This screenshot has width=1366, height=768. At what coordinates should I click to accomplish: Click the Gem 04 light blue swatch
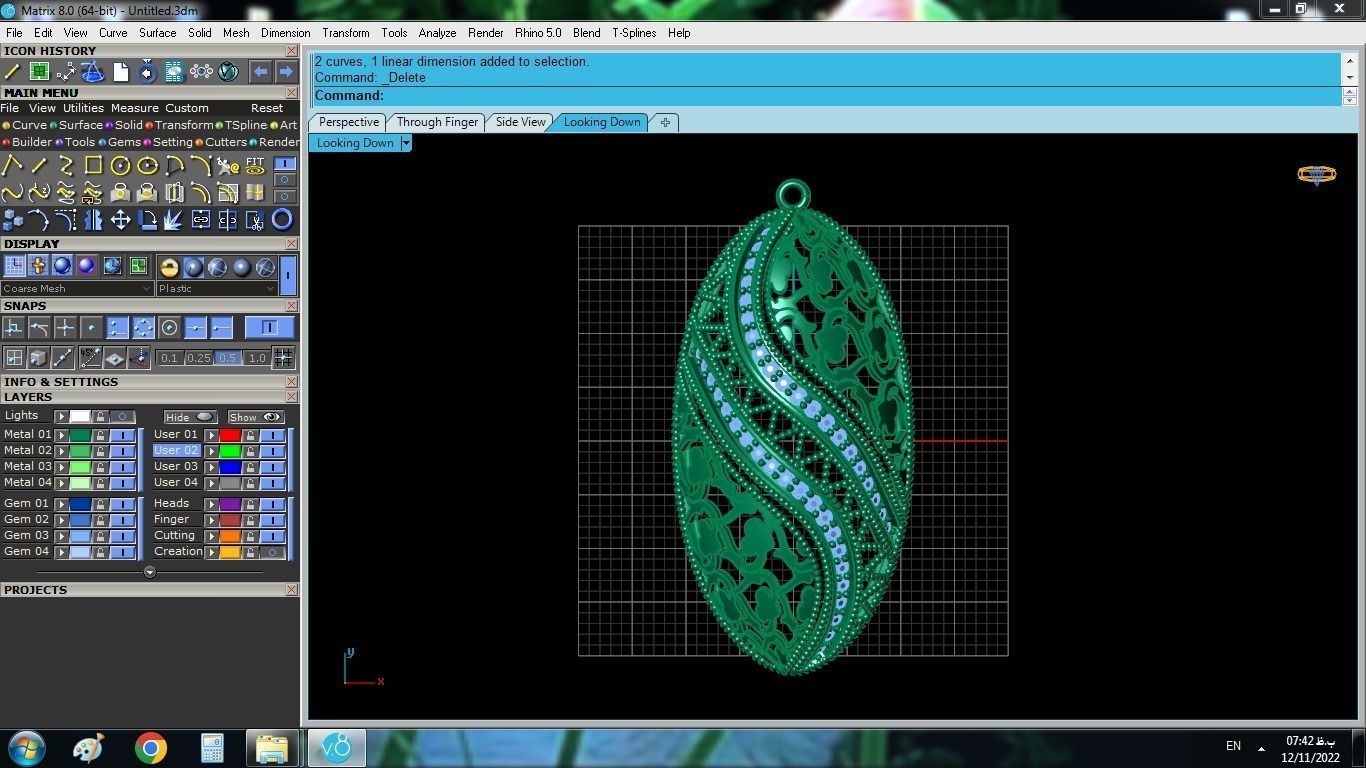80,552
